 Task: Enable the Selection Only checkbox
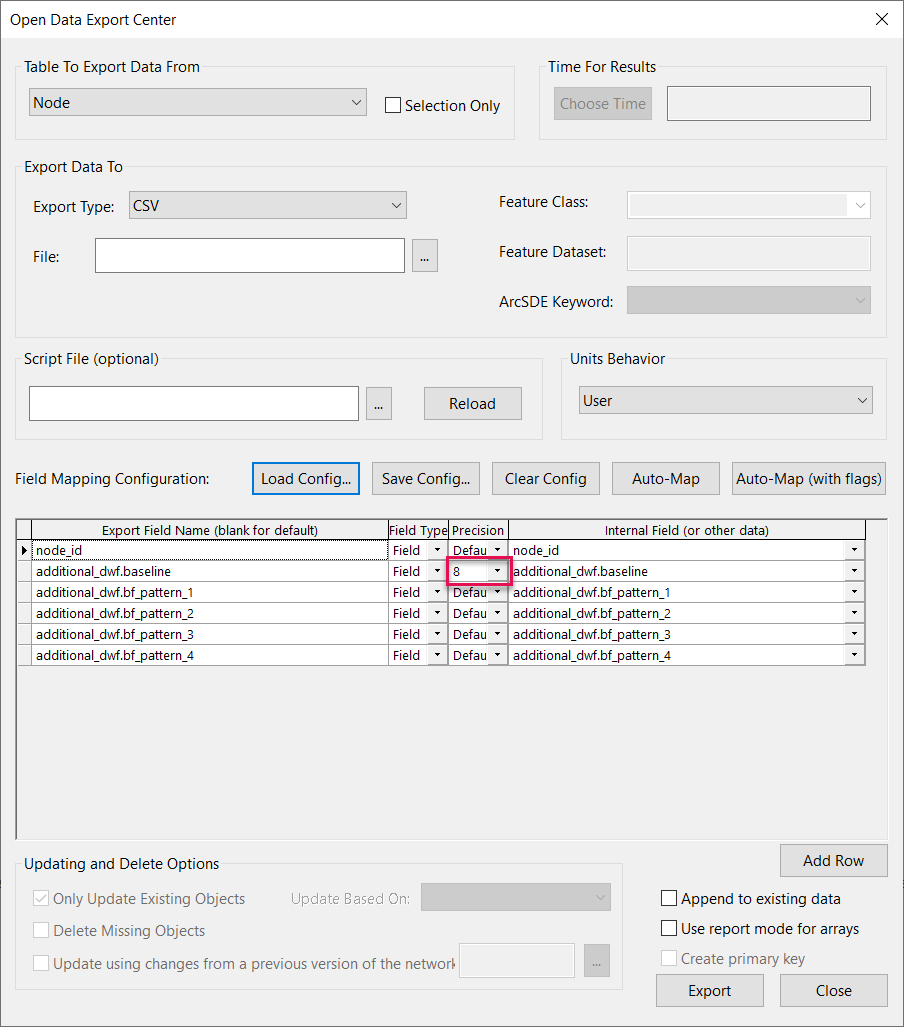pyautogui.click(x=392, y=105)
